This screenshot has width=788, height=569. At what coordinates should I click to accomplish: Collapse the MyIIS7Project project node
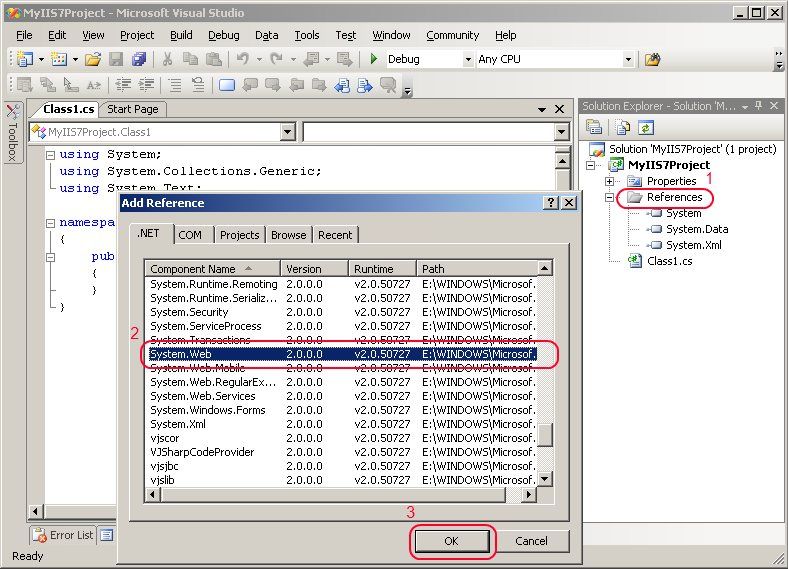[591, 165]
